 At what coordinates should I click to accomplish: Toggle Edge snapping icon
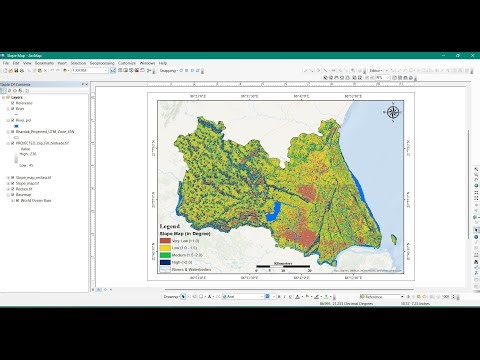click(198, 71)
